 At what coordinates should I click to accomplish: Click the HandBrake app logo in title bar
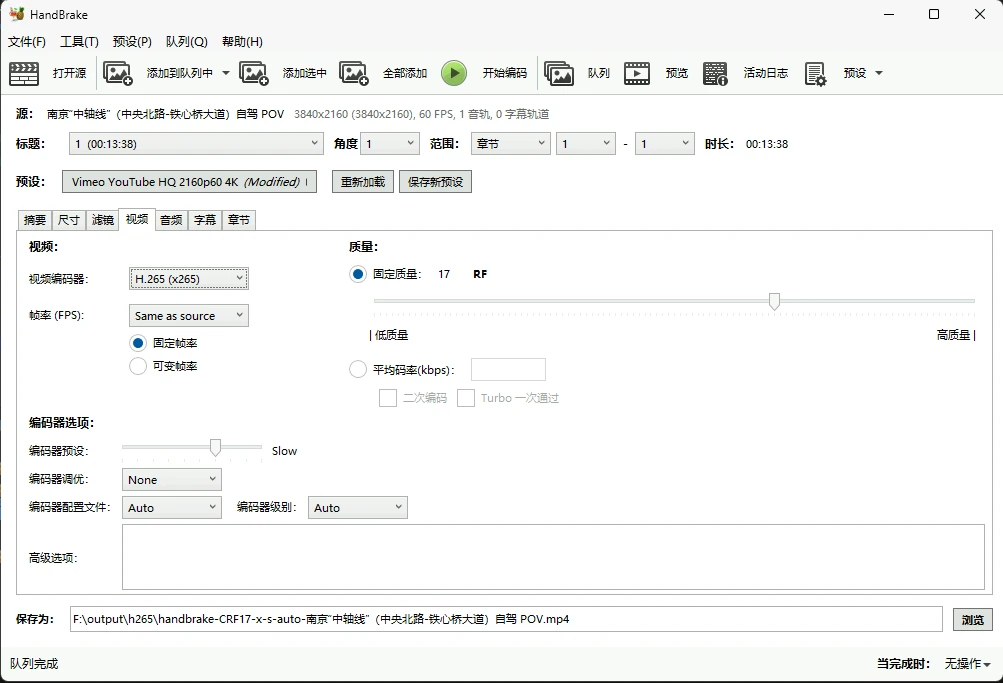[17, 14]
